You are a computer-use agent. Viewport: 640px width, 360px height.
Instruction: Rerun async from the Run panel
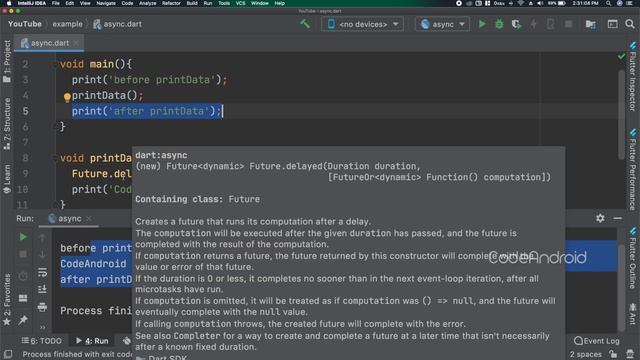click(23, 237)
